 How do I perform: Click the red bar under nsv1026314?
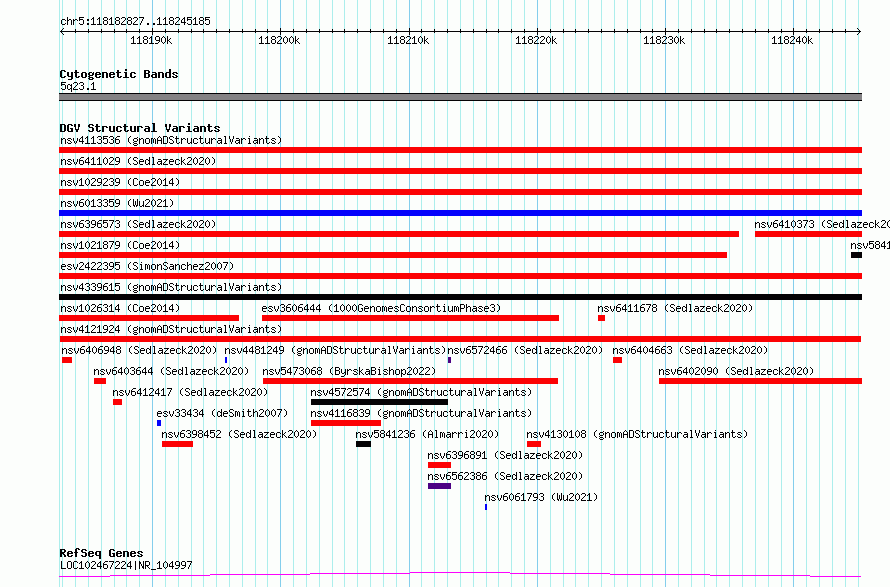tap(149, 318)
